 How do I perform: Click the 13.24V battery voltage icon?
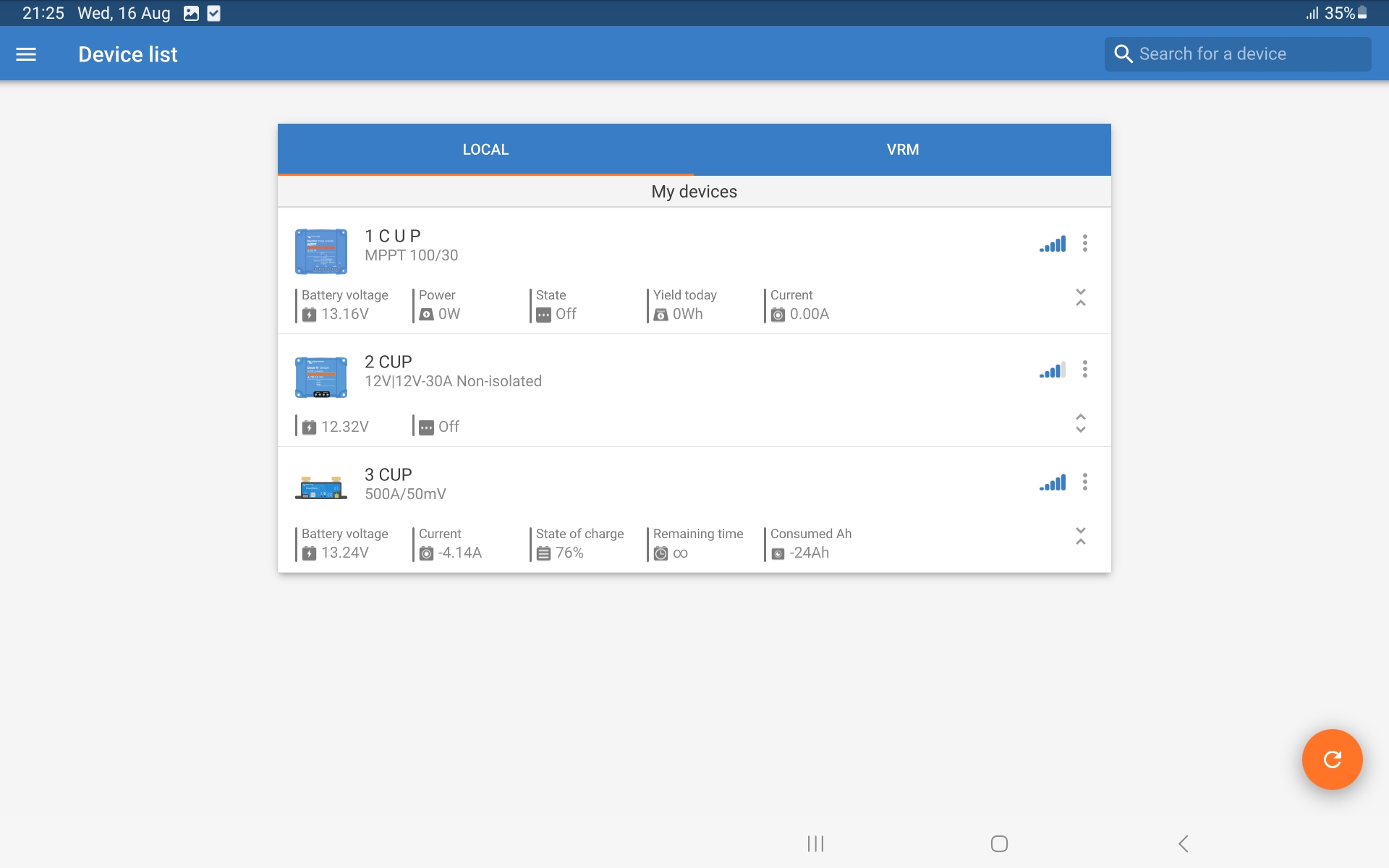309,553
